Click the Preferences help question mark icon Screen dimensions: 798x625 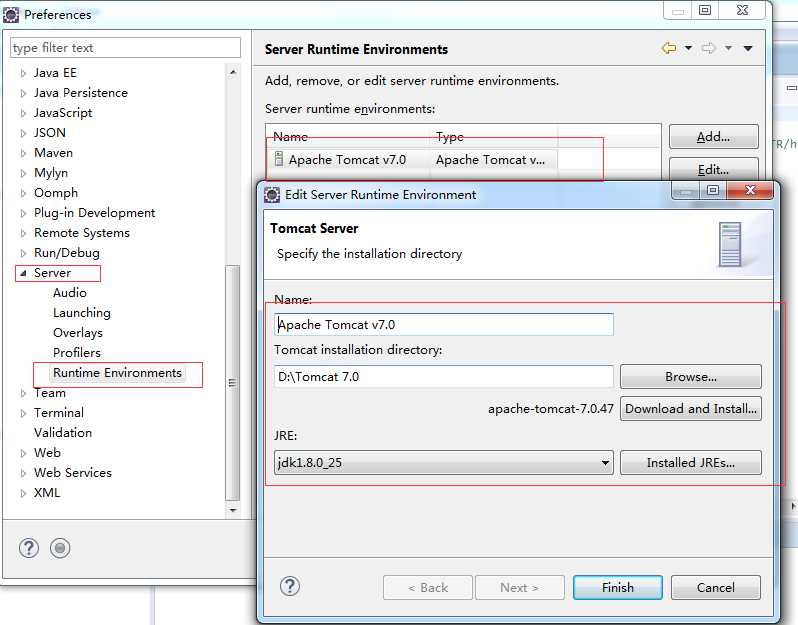click(28, 548)
